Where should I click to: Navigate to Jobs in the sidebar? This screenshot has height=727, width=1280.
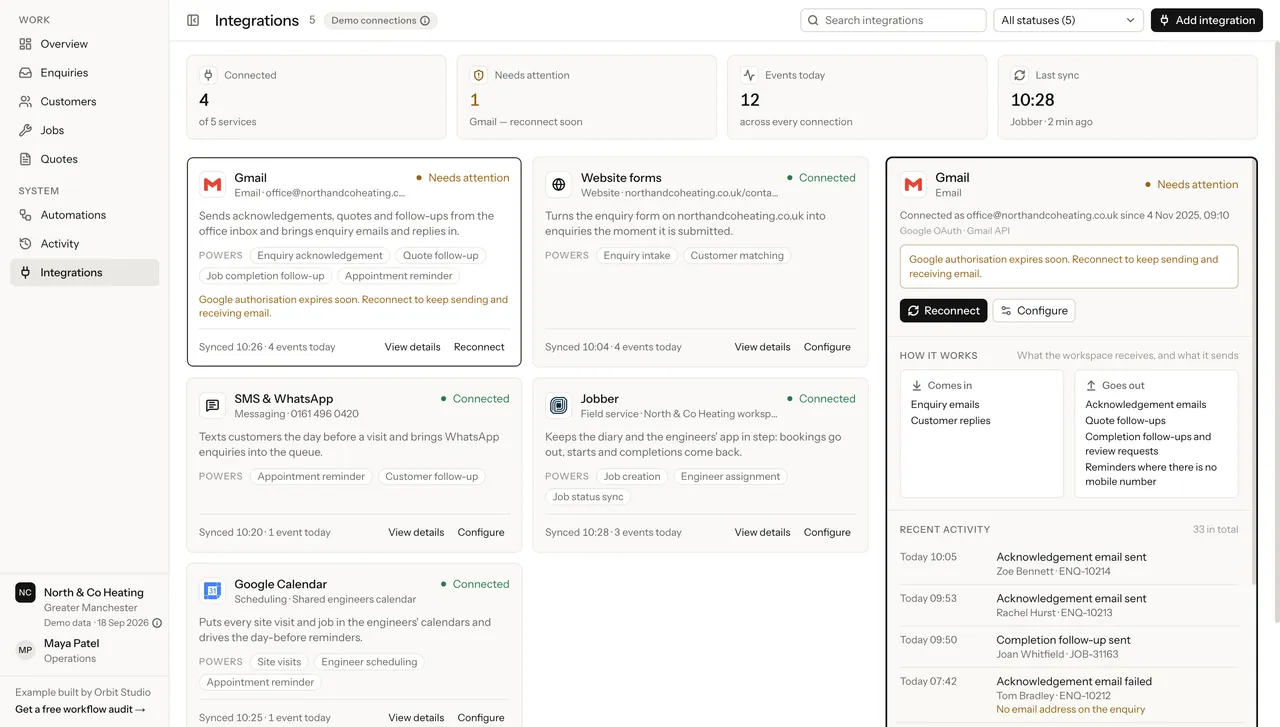pos(84,130)
